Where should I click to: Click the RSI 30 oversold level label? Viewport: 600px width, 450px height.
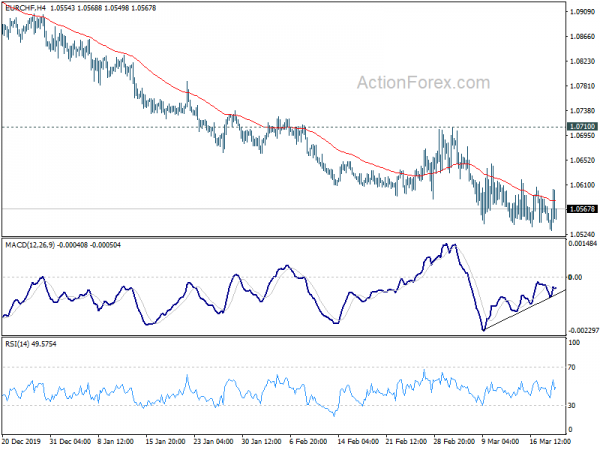tap(572, 405)
